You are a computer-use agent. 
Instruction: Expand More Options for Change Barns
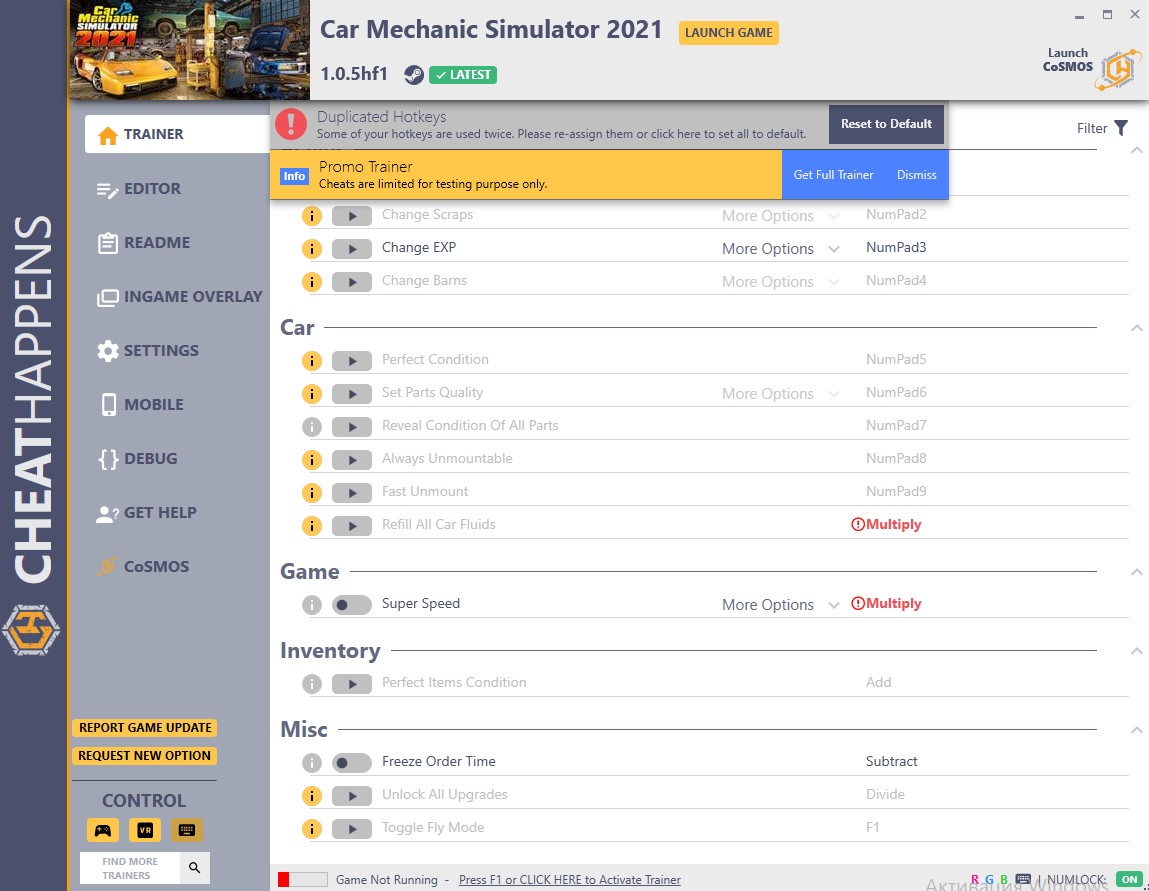click(x=780, y=281)
